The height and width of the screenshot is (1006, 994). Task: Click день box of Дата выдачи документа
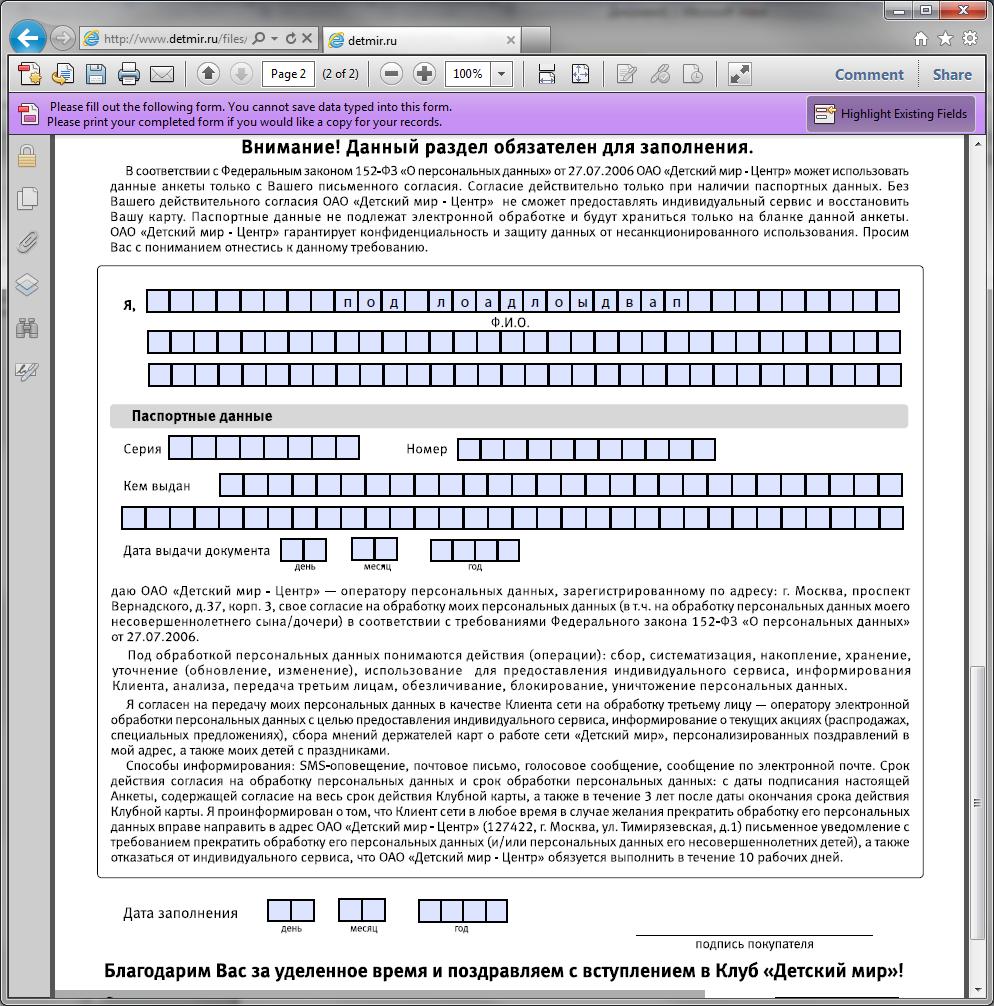[304, 550]
